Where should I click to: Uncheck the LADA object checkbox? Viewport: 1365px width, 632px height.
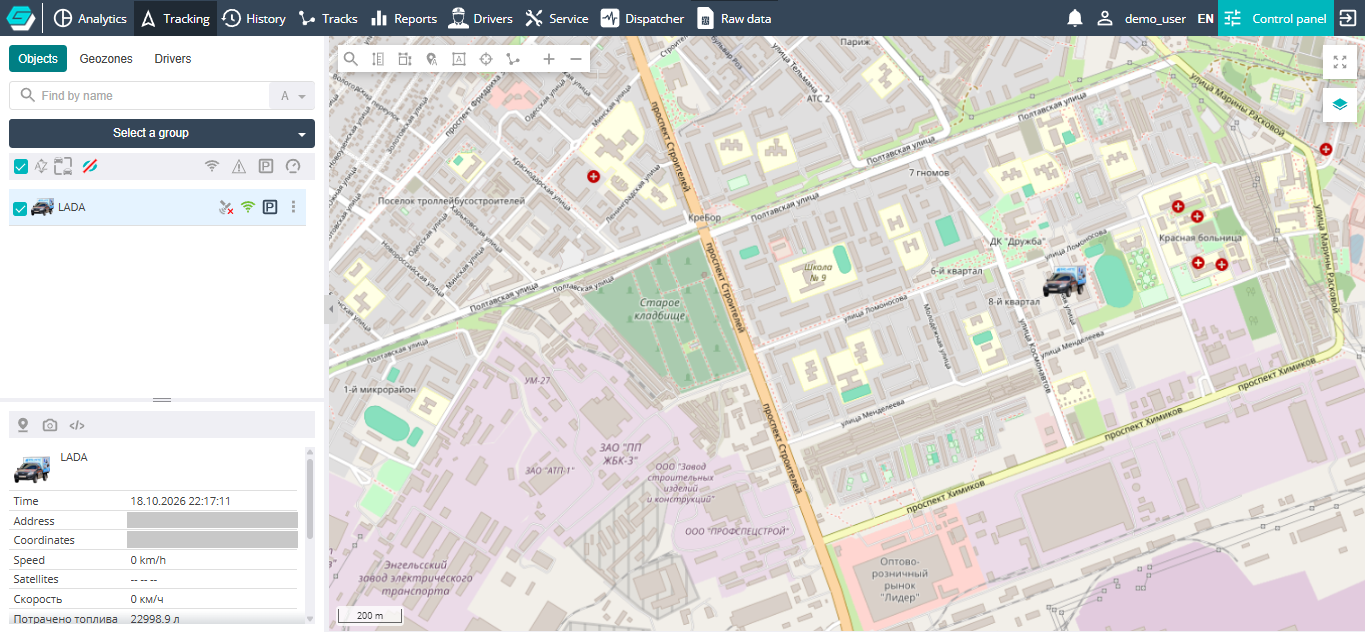coord(20,208)
